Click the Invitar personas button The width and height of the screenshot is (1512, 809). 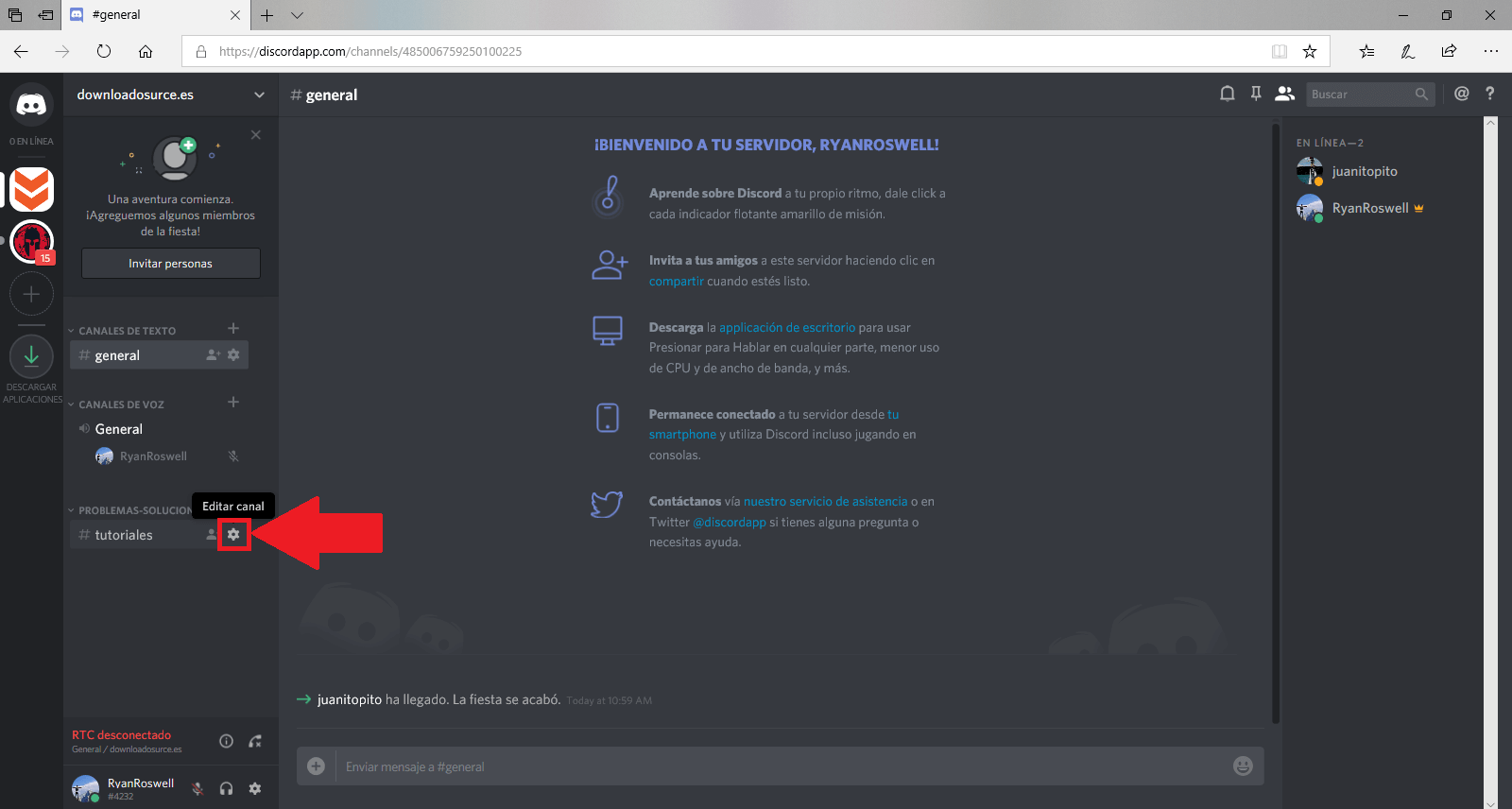click(x=171, y=264)
